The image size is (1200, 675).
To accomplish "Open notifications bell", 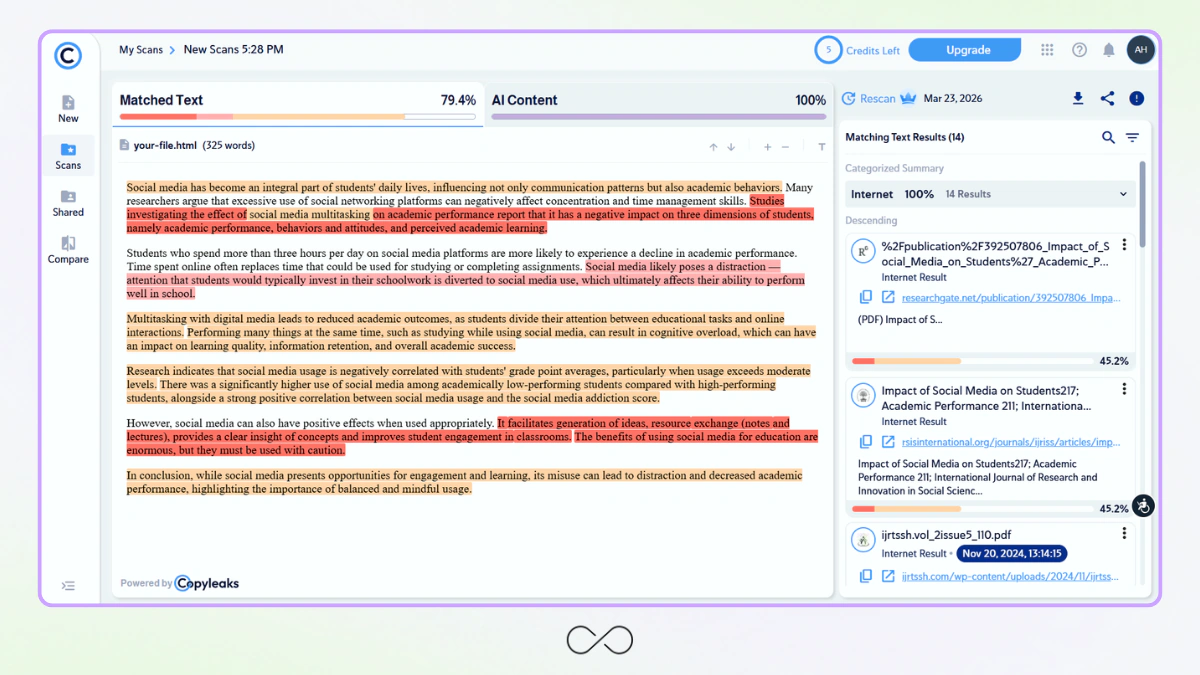I will pos(1109,50).
